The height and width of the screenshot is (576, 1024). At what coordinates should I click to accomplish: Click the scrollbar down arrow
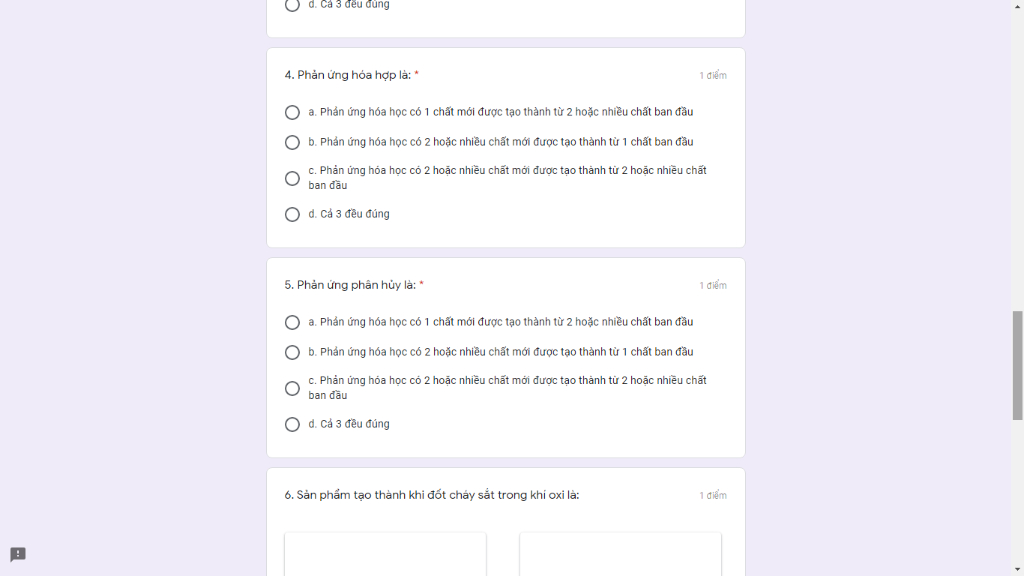click(1017, 570)
